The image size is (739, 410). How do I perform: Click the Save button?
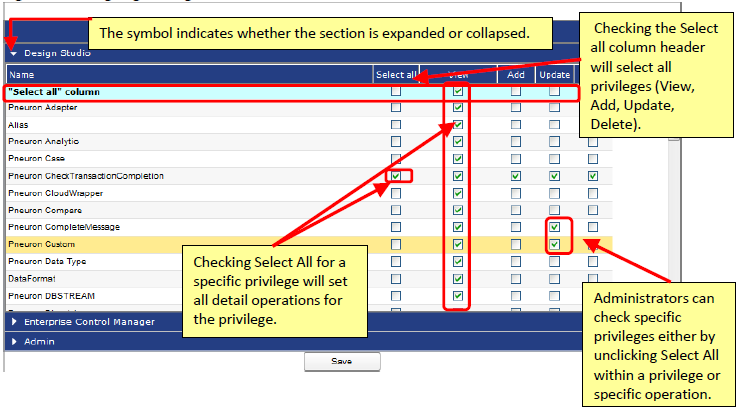342,361
